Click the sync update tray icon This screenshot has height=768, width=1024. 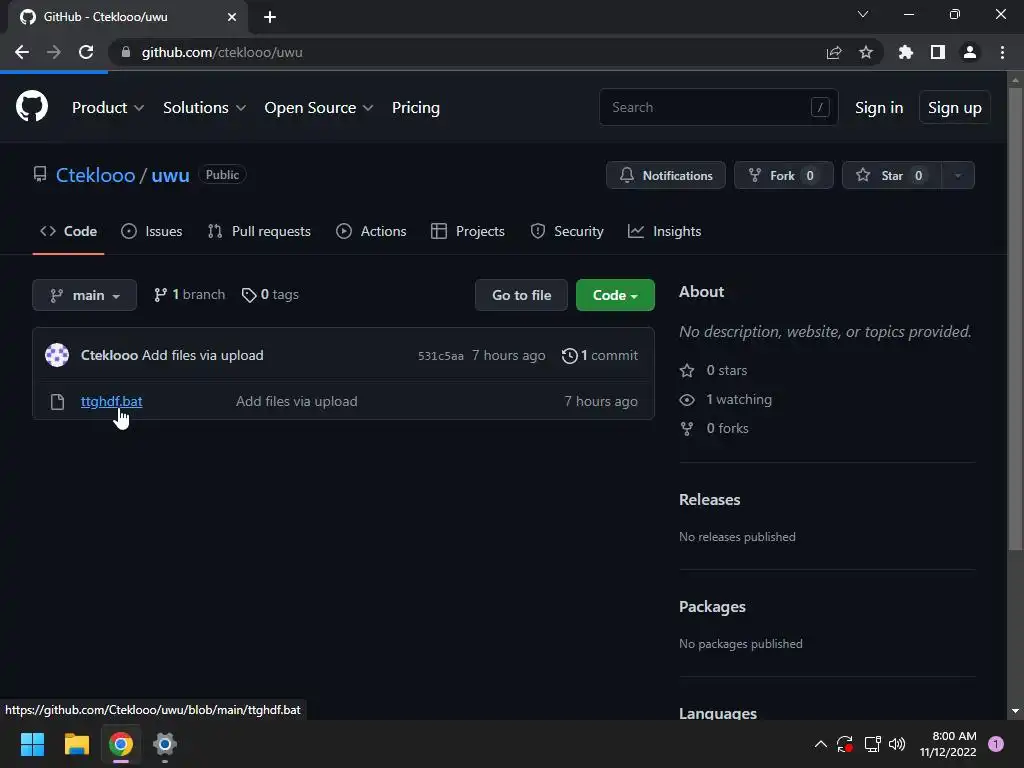845,744
